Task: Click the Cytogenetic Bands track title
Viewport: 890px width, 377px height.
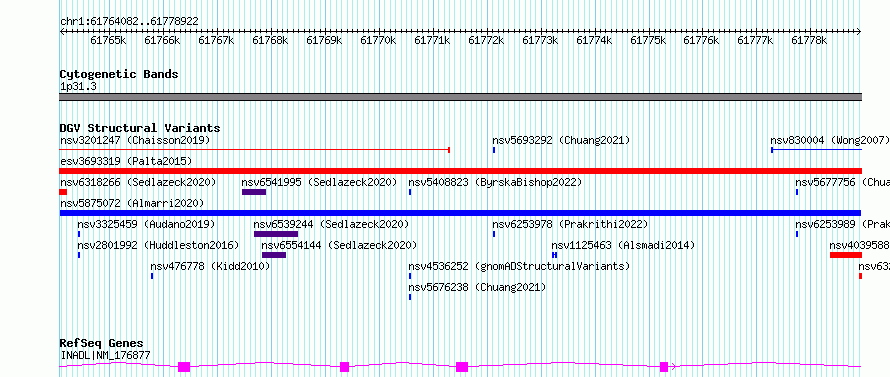Action: [x=119, y=74]
